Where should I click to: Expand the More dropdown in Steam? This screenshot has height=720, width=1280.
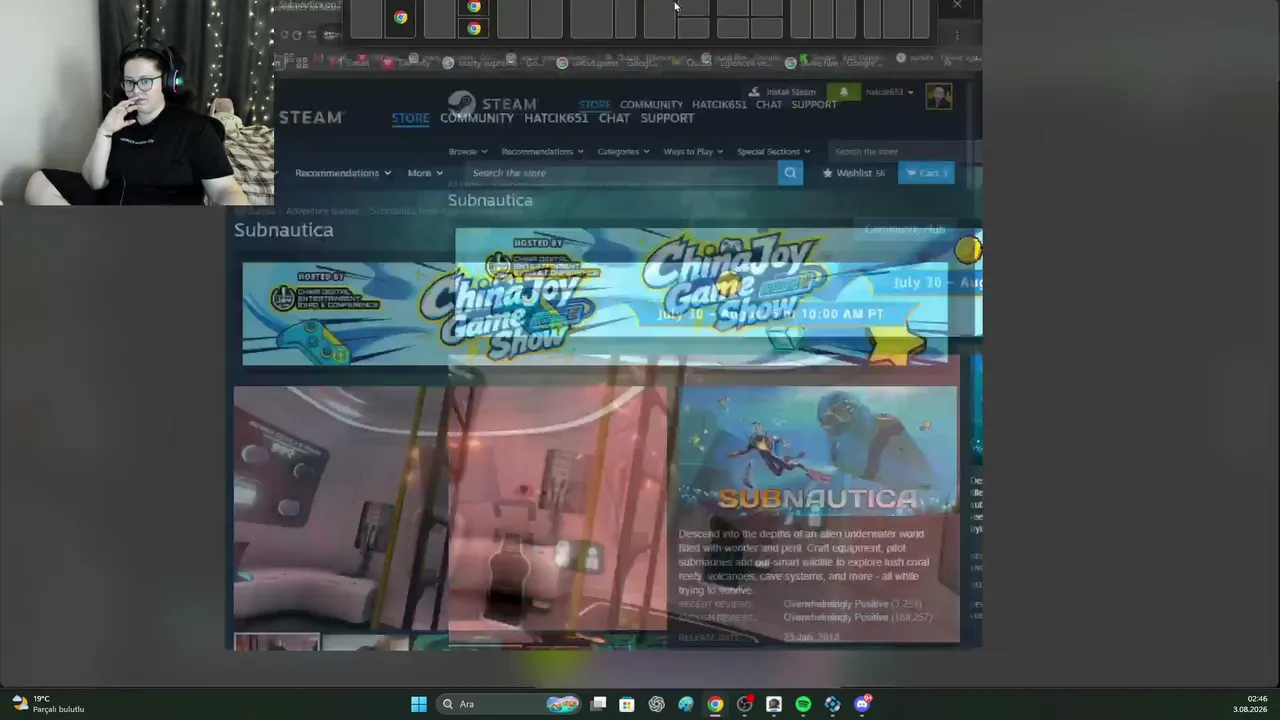tap(425, 173)
